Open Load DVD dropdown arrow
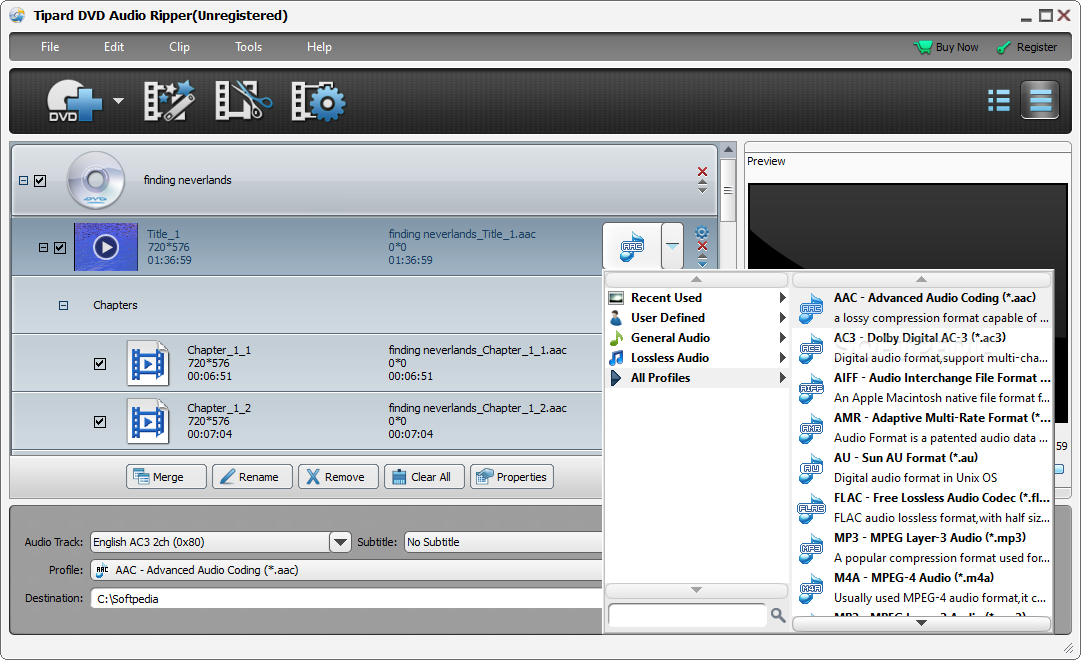Screen dimensions: 1081x660 [119, 101]
